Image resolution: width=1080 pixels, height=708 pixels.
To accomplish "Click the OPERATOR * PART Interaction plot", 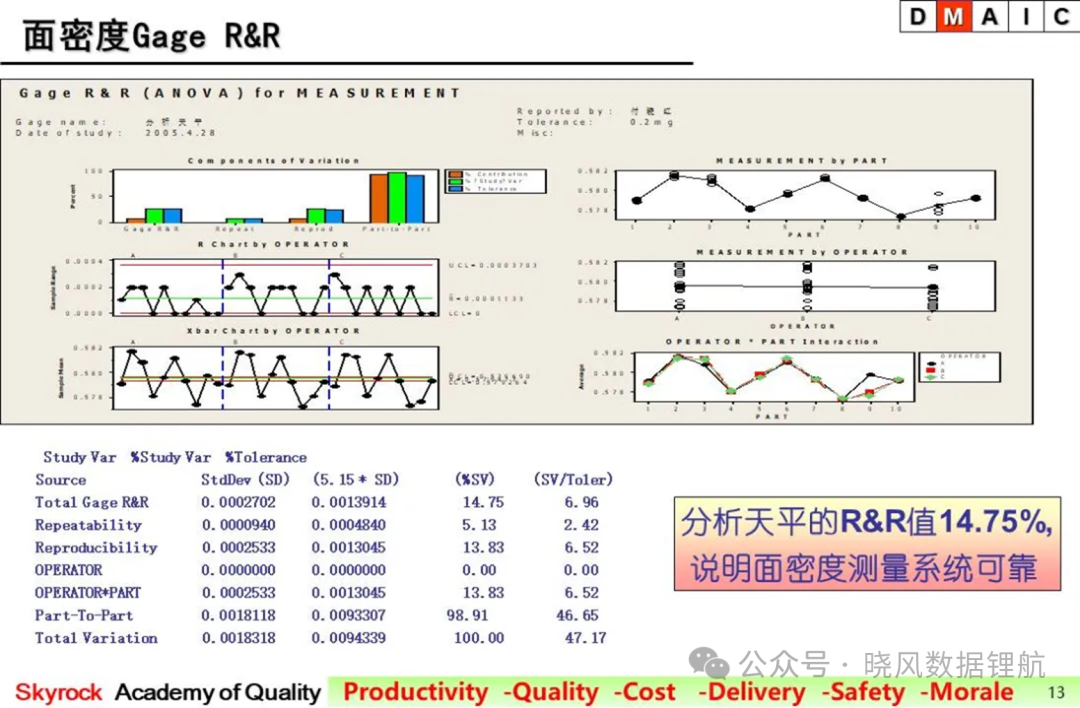I will tap(774, 377).
